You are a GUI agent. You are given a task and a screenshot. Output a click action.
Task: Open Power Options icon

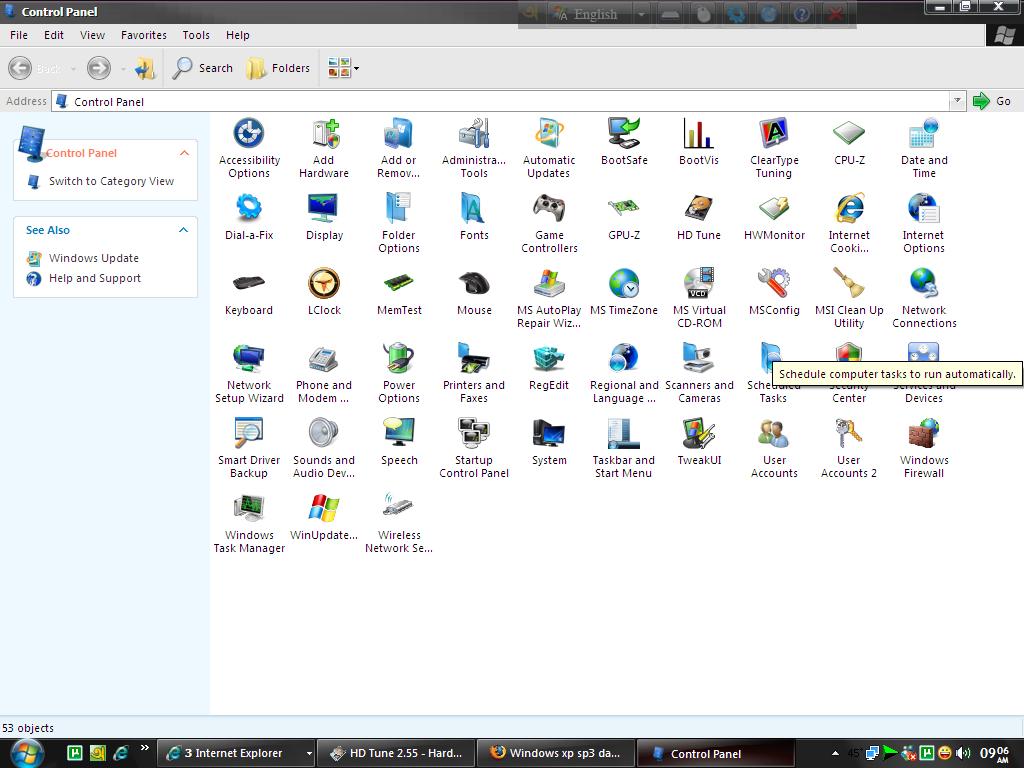(398, 359)
